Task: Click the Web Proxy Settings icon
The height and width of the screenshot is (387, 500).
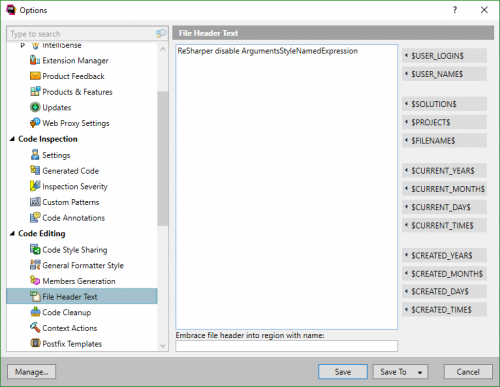Action: click(x=35, y=123)
